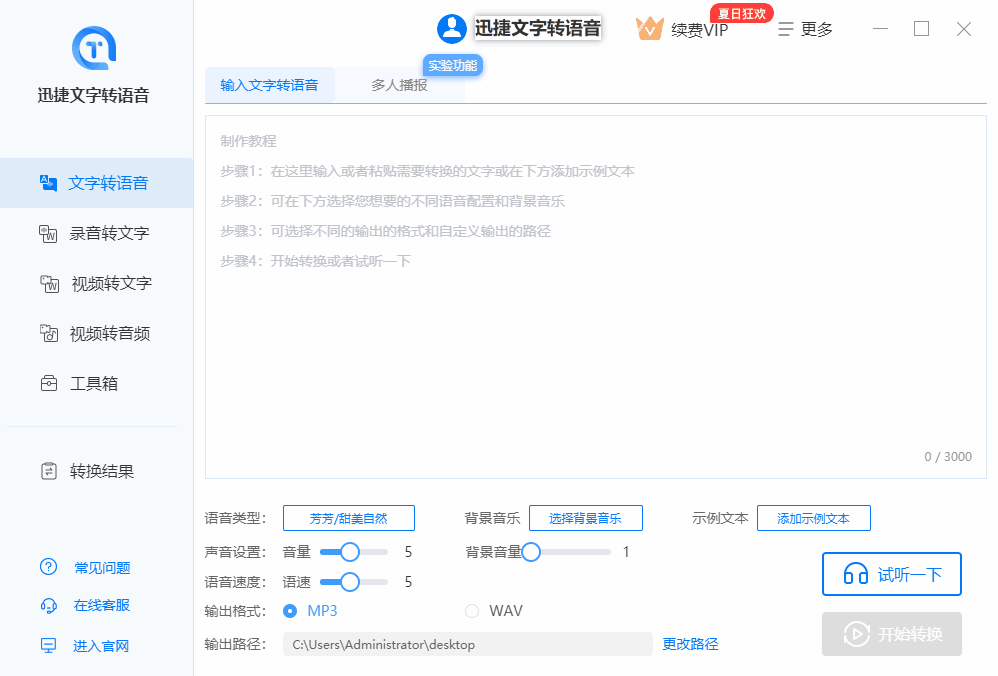The image size is (998, 676).
Task: Click the 工具箱 toolbox icon
Action: click(x=49, y=383)
